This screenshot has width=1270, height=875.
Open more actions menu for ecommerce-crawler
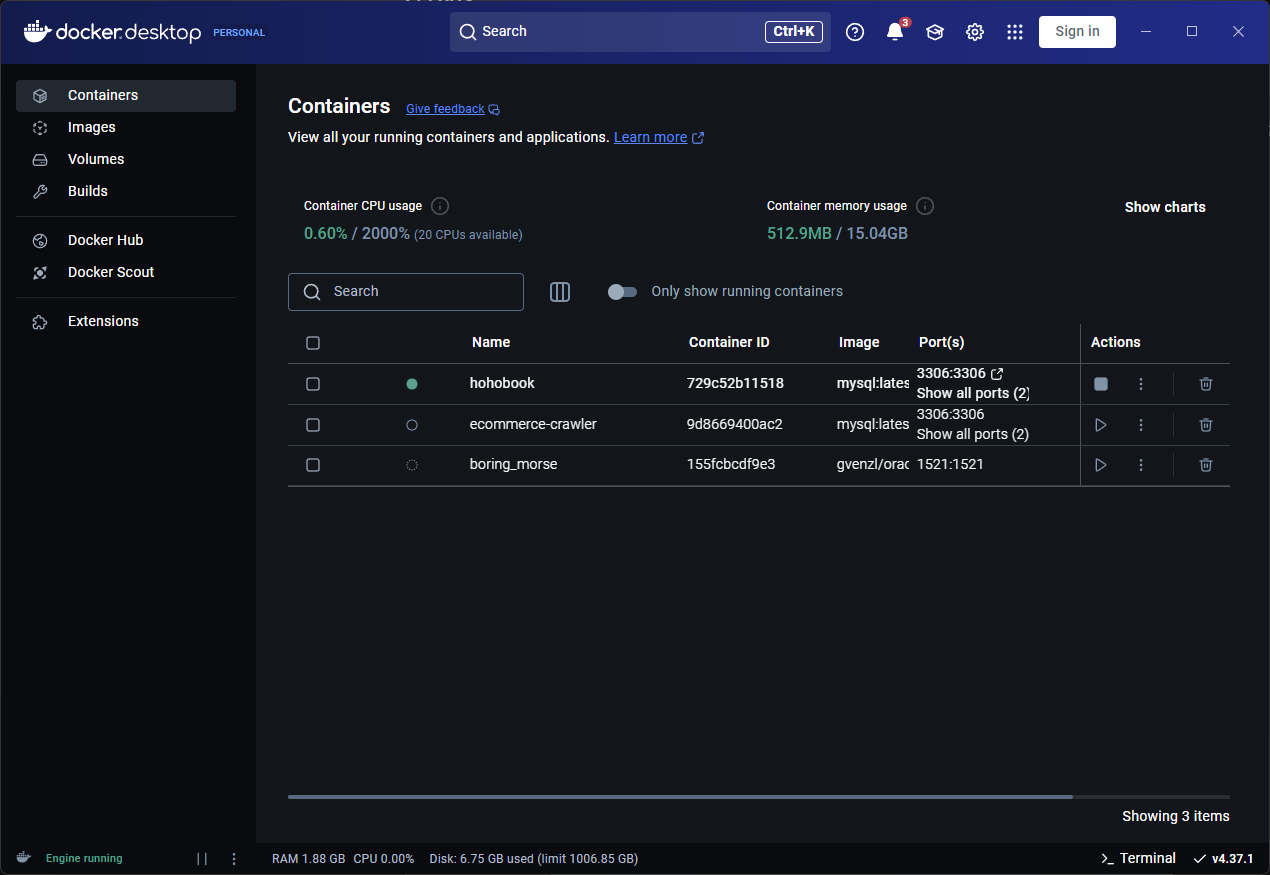tap(1141, 425)
